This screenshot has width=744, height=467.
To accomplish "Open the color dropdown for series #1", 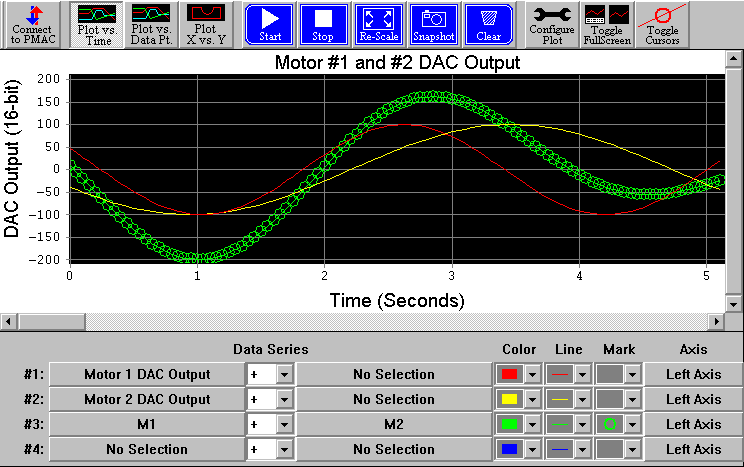I will (532, 374).
